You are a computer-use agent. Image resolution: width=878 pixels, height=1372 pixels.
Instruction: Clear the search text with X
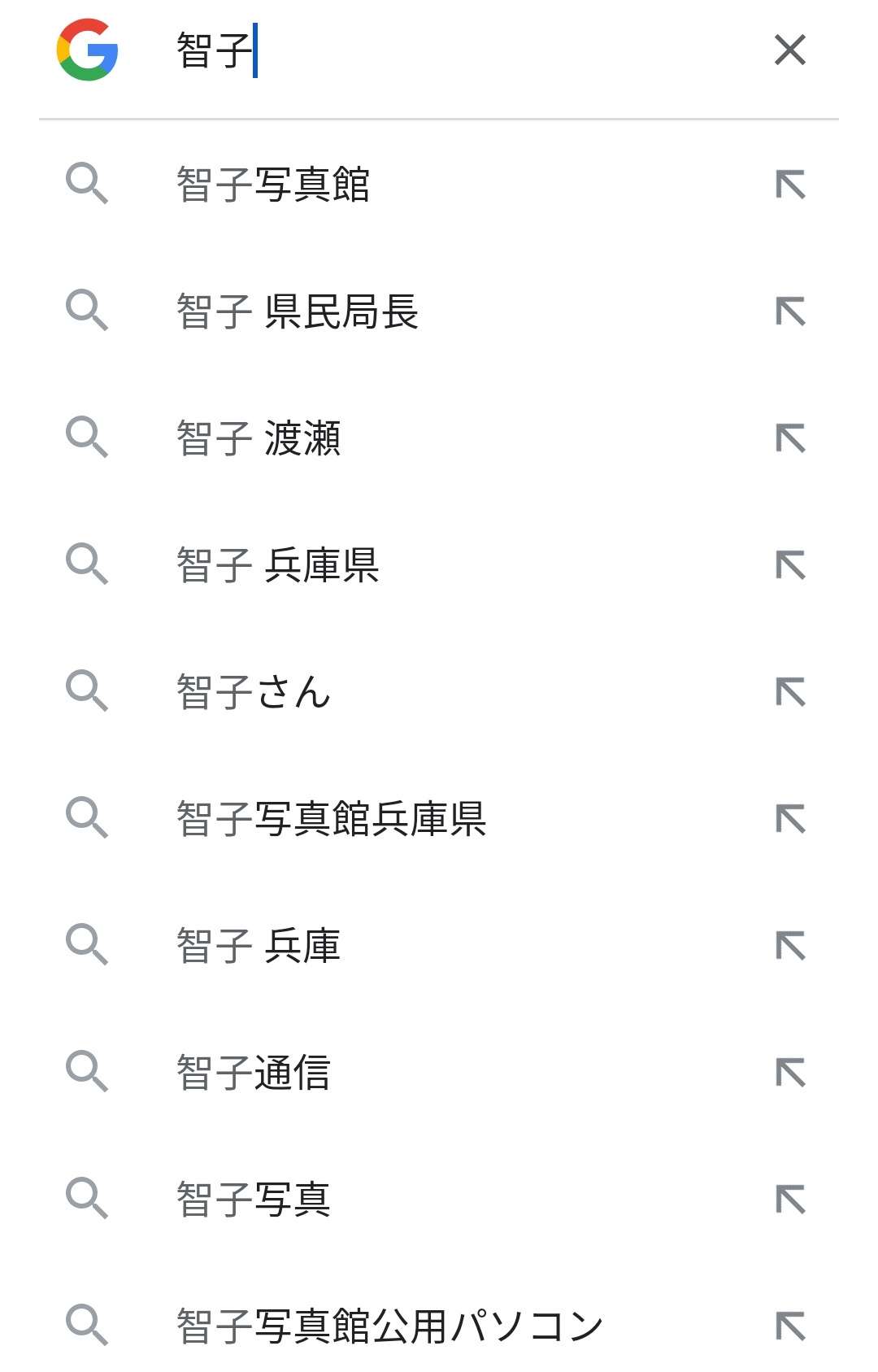tap(789, 50)
